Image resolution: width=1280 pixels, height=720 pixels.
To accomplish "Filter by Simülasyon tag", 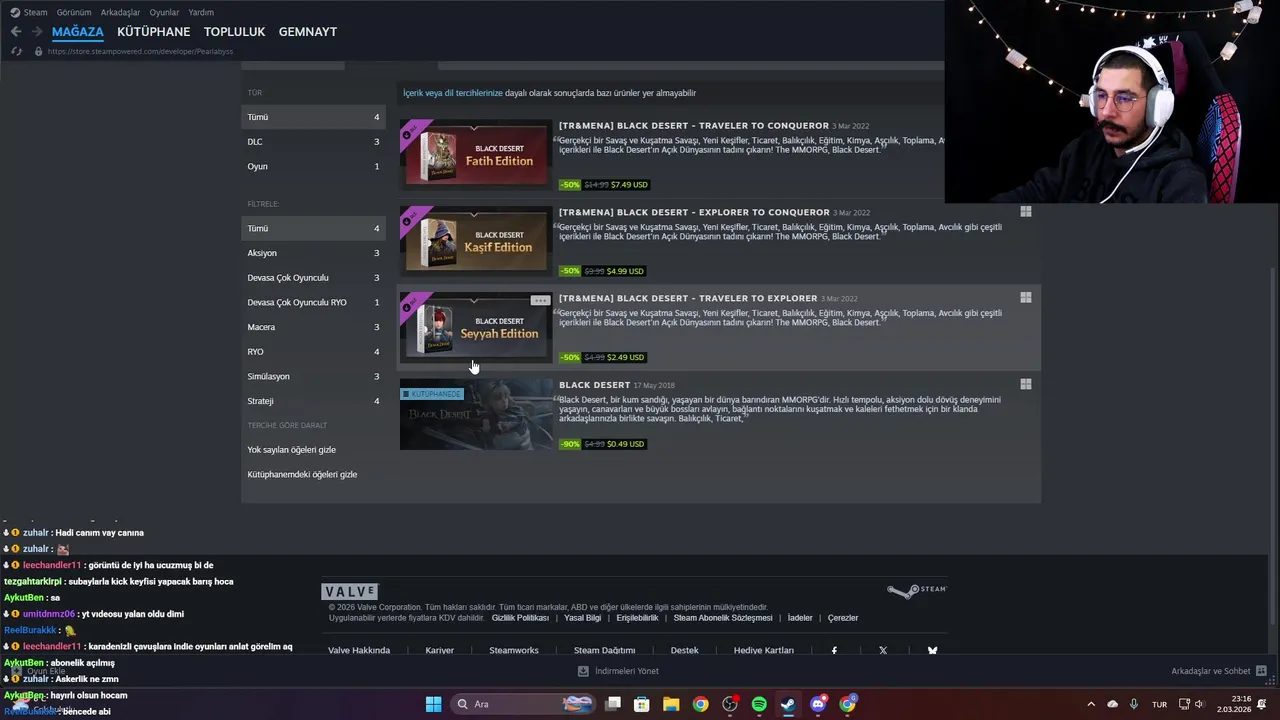I will (x=313, y=376).
